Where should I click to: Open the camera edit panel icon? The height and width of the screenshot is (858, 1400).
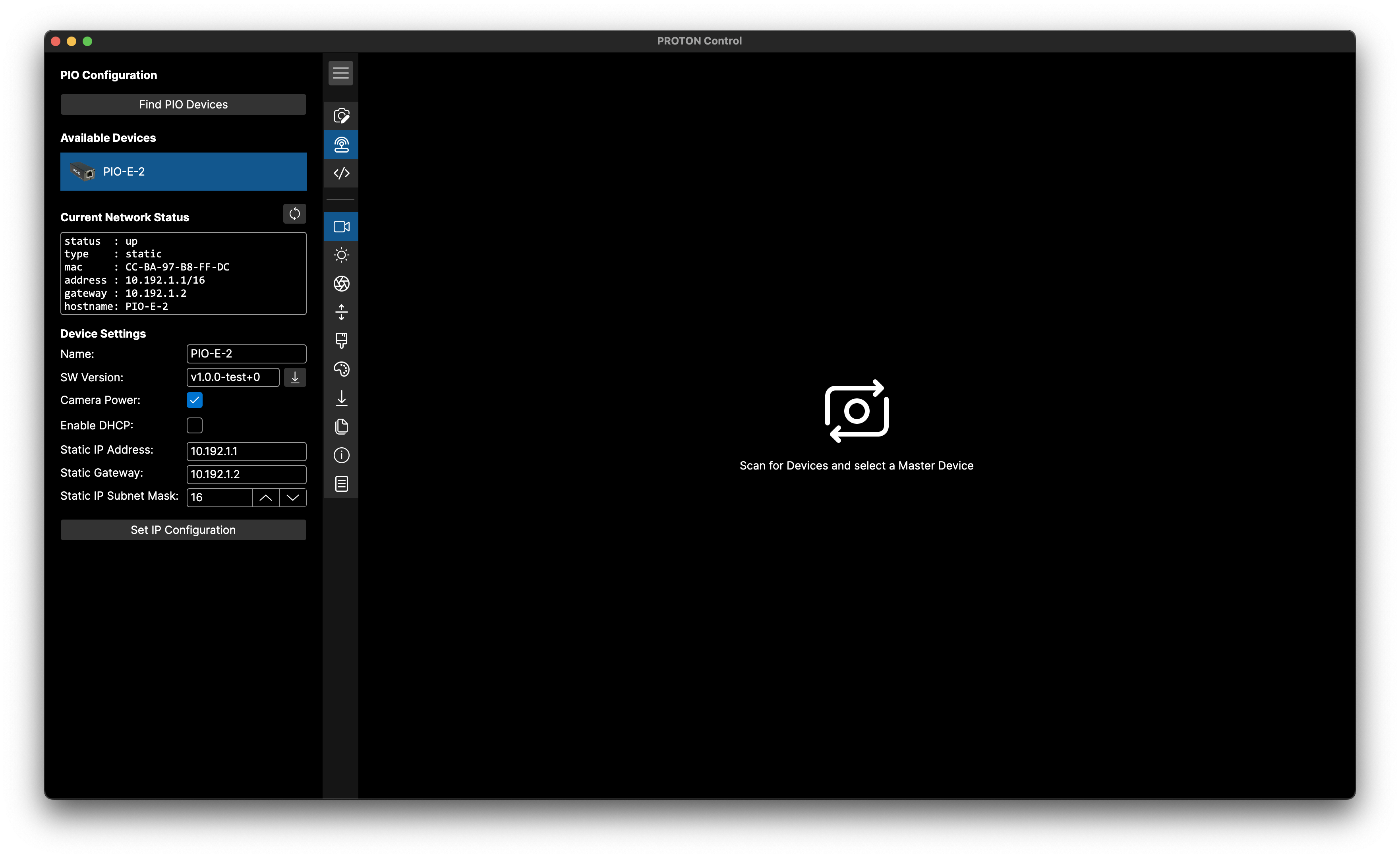pos(341,116)
